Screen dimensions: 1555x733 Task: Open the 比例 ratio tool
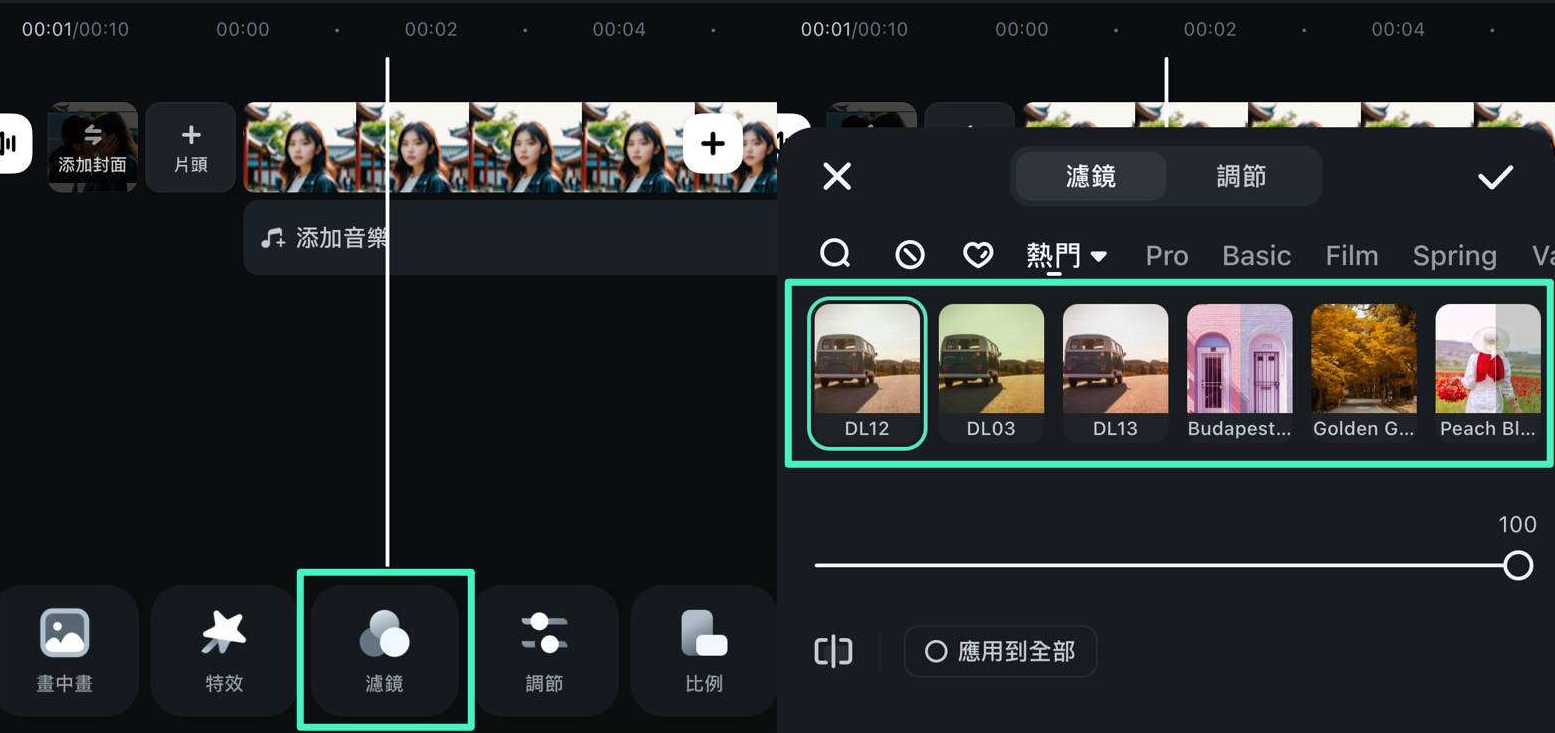click(704, 651)
